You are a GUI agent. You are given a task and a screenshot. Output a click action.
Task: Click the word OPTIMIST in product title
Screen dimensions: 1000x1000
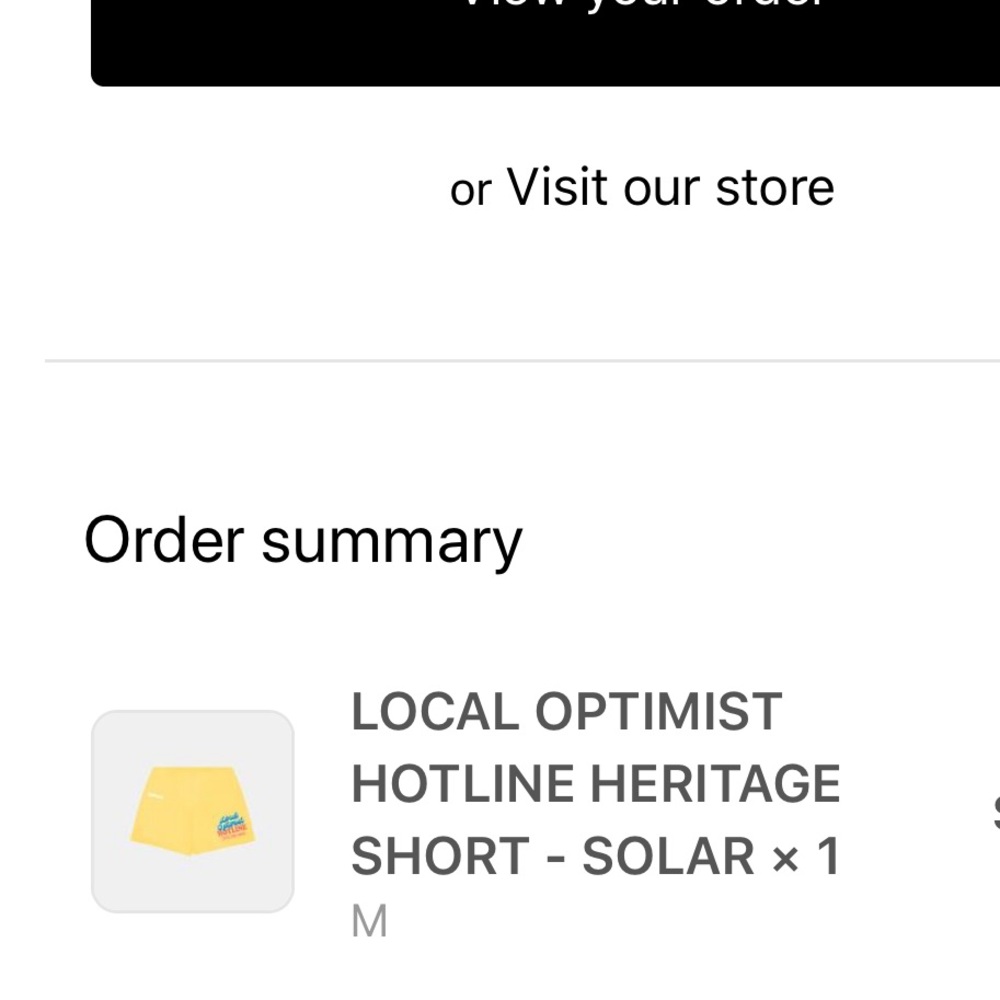point(658,712)
